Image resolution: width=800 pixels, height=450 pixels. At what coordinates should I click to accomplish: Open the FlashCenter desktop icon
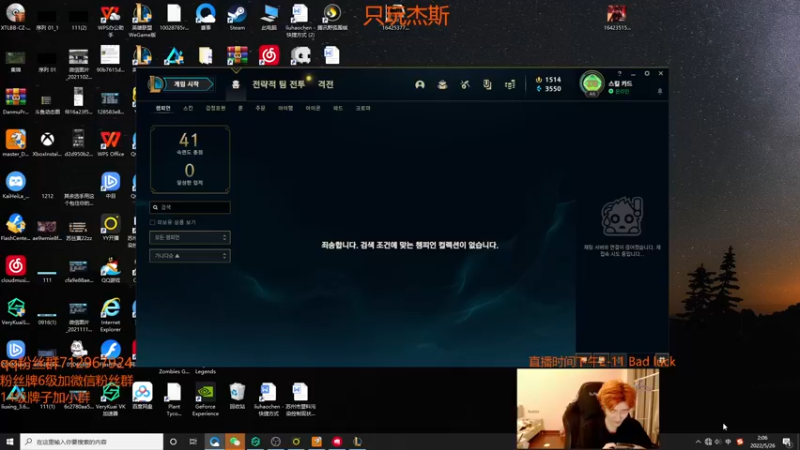pos(16,228)
